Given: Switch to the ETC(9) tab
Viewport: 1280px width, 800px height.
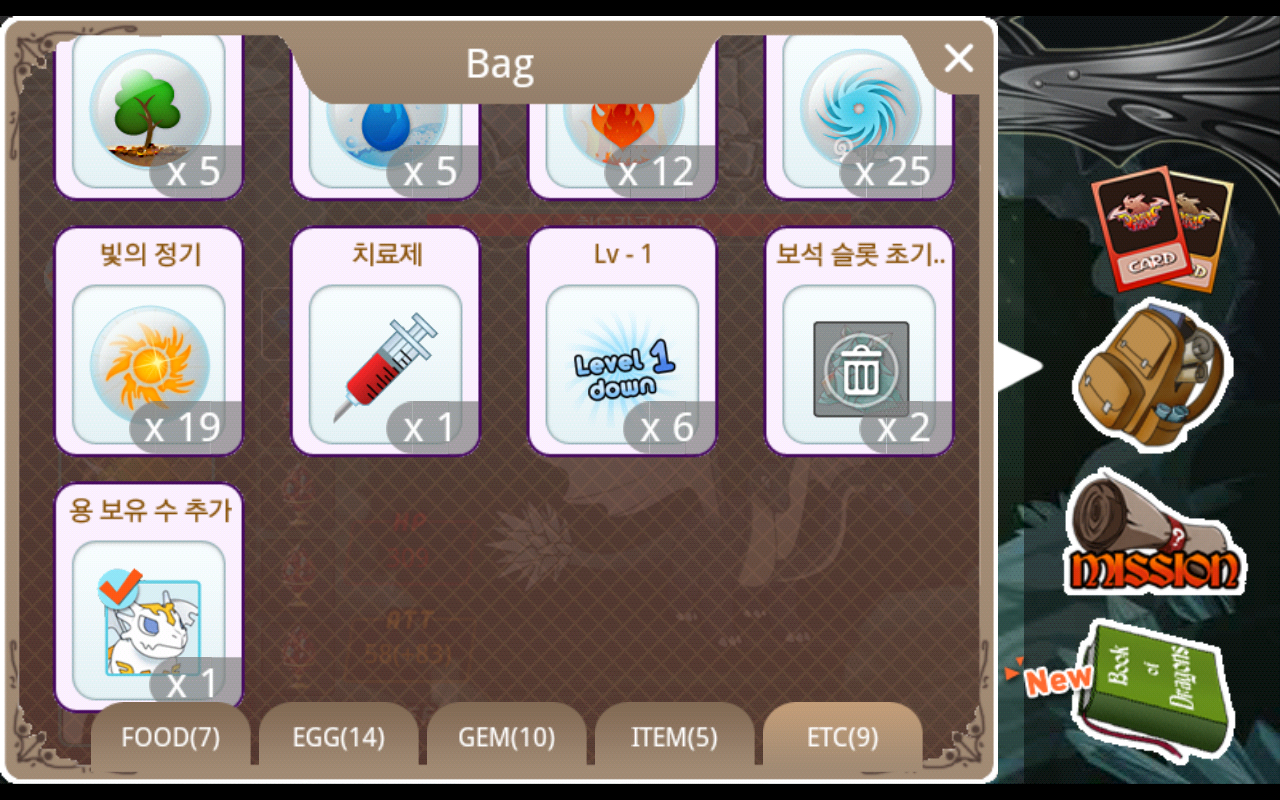Looking at the screenshot, I should (x=843, y=738).
